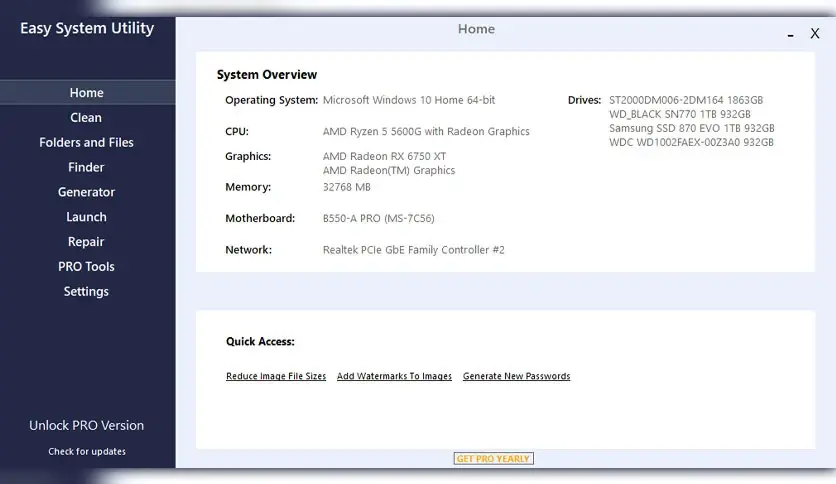Click the Quick Access heading
The height and width of the screenshot is (484, 836).
[260, 342]
